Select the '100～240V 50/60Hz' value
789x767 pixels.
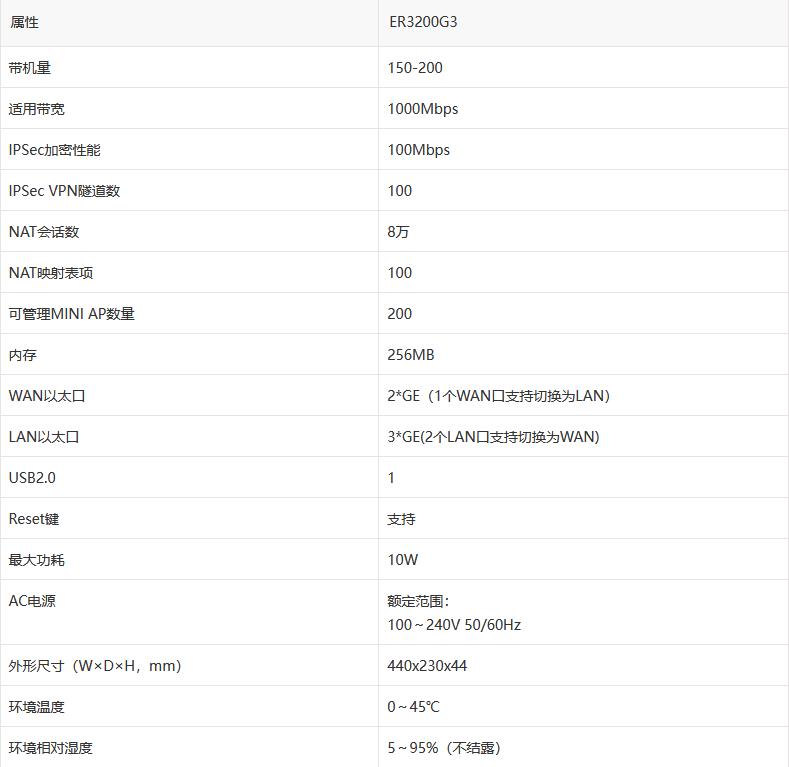pyautogui.click(x=454, y=625)
